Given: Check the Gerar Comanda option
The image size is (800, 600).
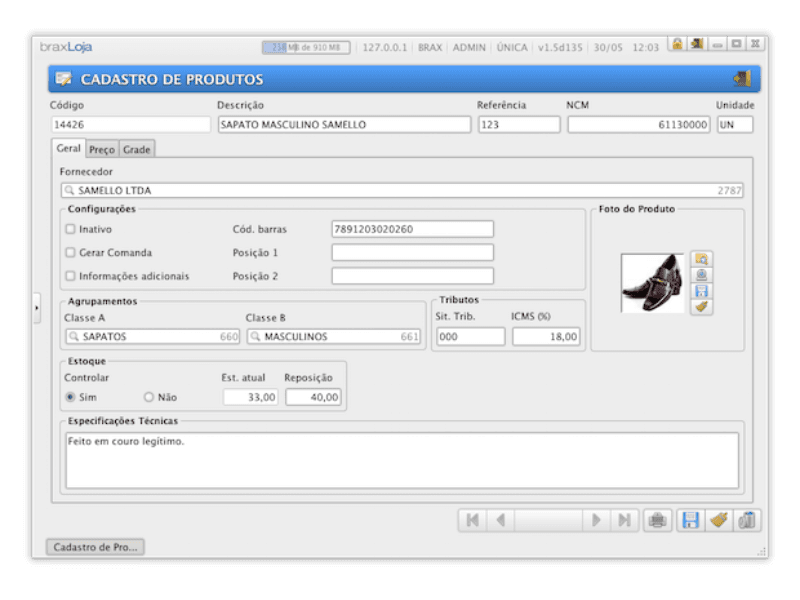Looking at the screenshot, I should click(70, 253).
